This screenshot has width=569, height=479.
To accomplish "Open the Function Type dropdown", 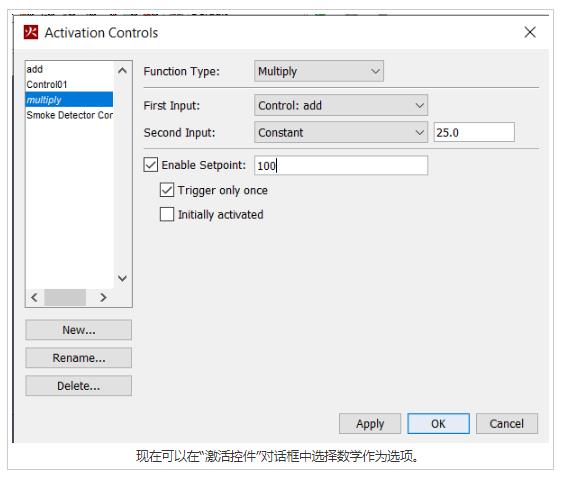I will [x=319, y=71].
